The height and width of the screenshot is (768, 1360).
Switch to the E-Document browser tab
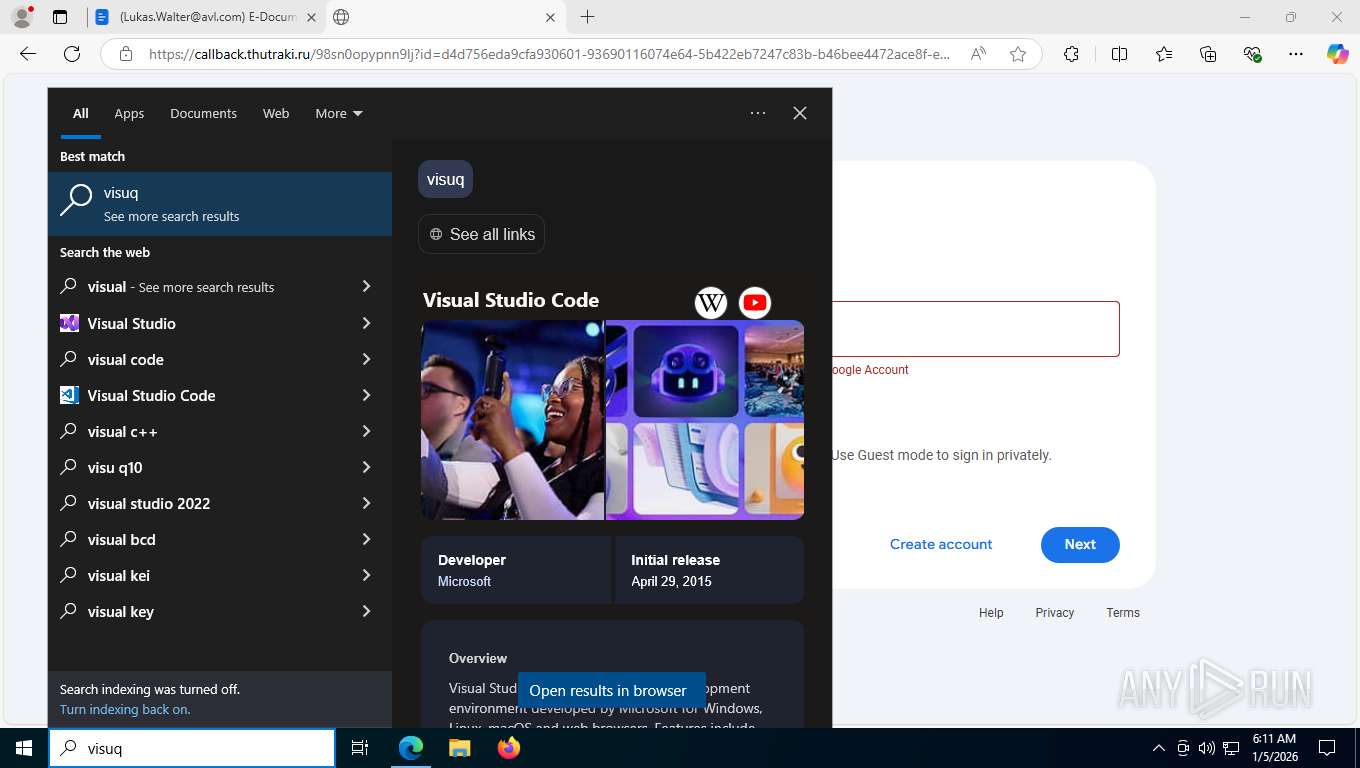(x=205, y=17)
